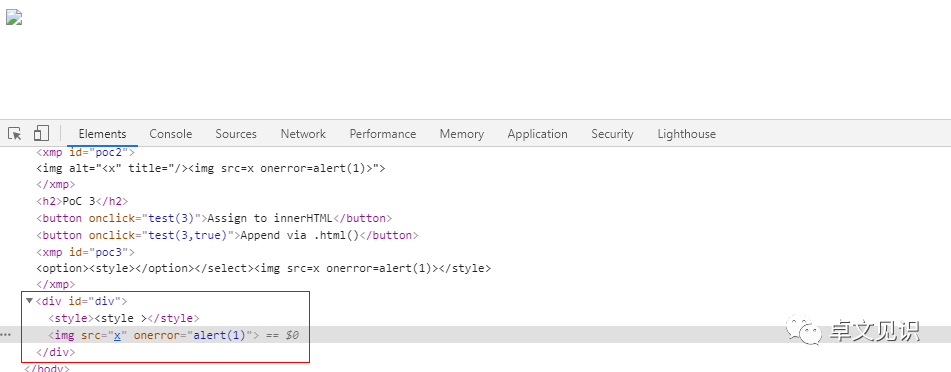The width and height of the screenshot is (951, 372).
Task: Click the broken image icon on page
Action: [x=14, y=18]
